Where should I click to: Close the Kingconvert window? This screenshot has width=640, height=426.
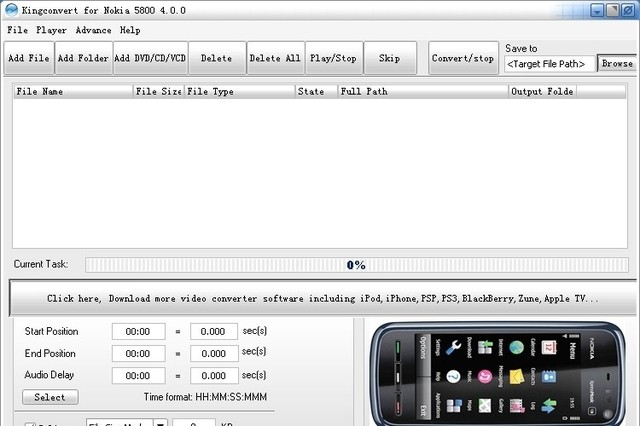pyautogui.click(x=628, y=10)
